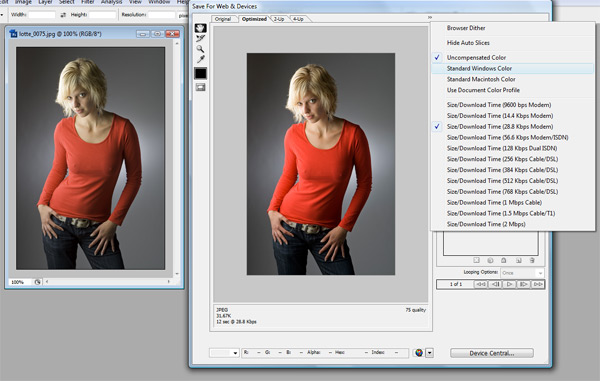This screenshot has width=600, height=381.
Task: Play the animation
Action: [509, 284]
